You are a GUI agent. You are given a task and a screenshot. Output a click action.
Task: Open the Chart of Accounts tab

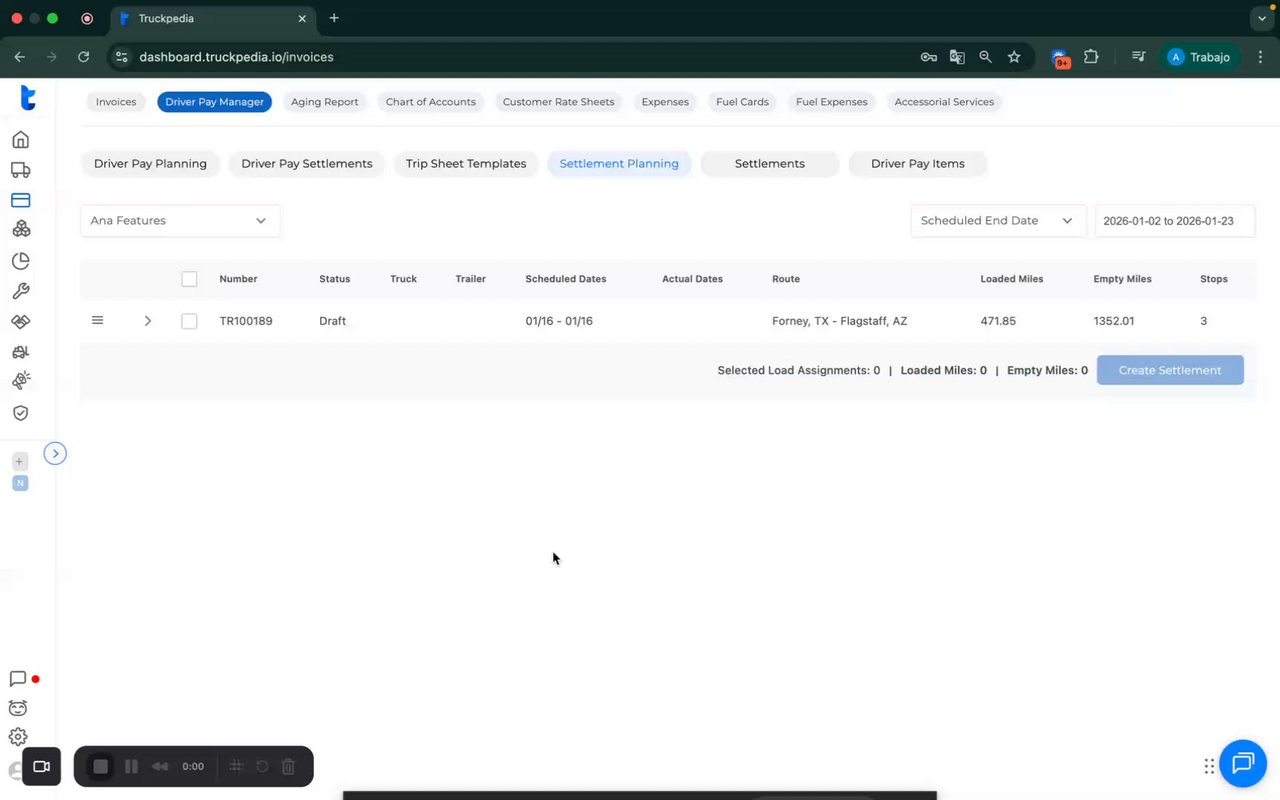430,102
